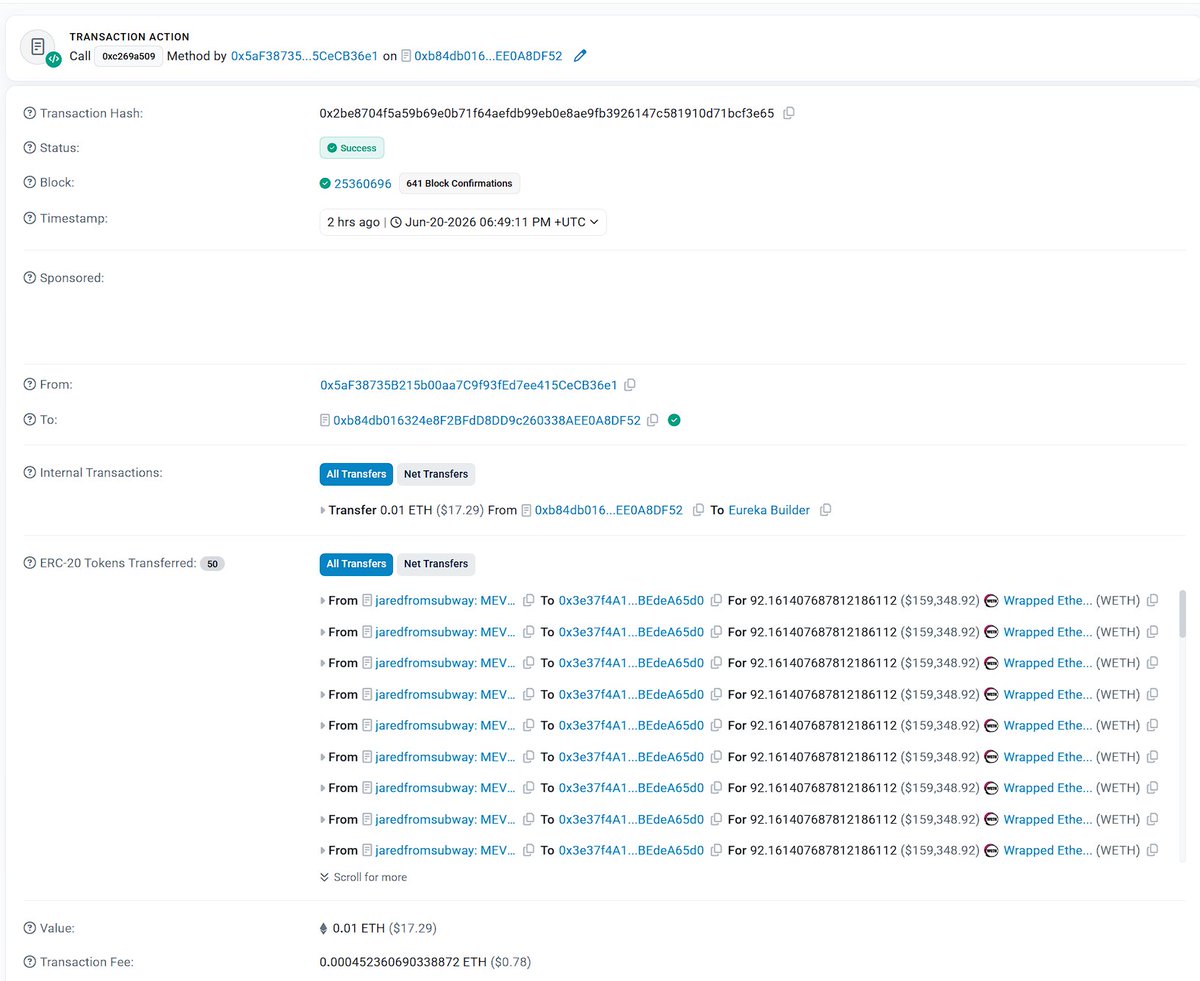The height and width of the screenshot is (981, 1200).
Task: Select Net Transfers tab under Internal Transactions
Action: pyautogui.click(x=435, y=474)
